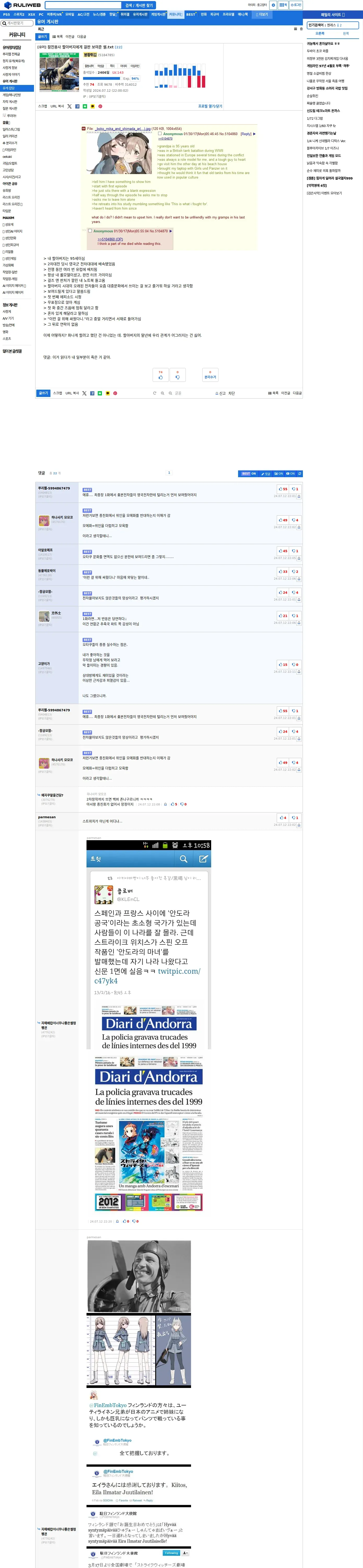363x1568 pixels.
Task: Open 루리웹 전체글 in left sidebar
Action: pos(11,54)
